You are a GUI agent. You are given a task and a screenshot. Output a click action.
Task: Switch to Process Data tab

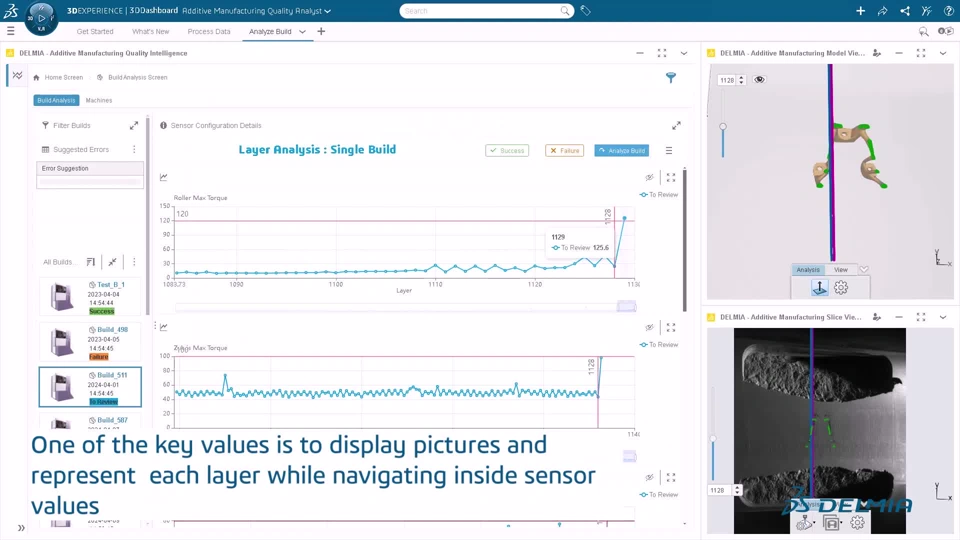click(209, 31)
